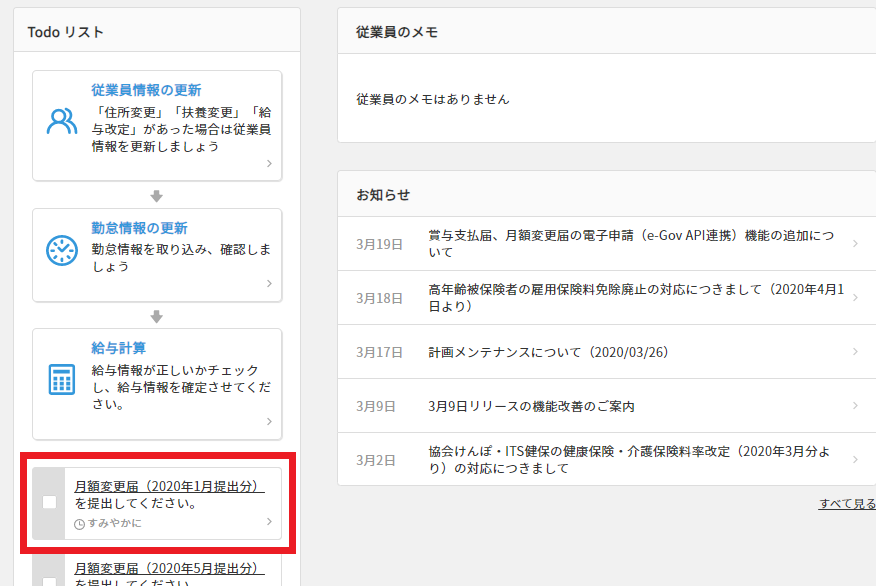The height and width of the screenshot is (586, 876).
Task: Open the 3月19日 news item chevron
Action: click(855, 243)
